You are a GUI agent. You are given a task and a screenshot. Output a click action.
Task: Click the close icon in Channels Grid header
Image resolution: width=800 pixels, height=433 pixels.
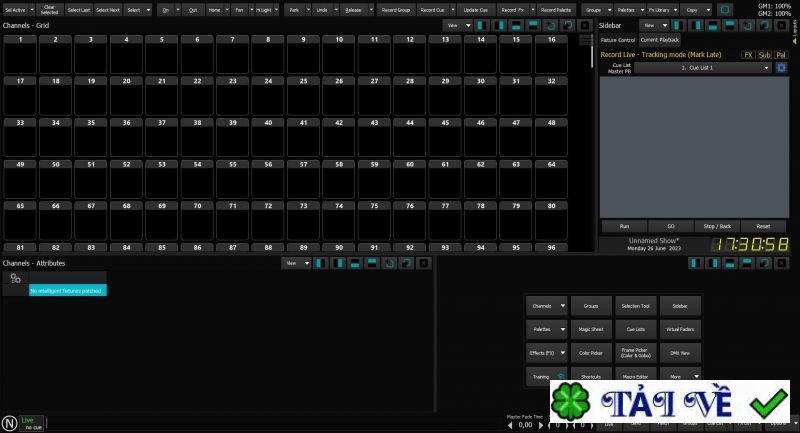[x=584, y=24]
